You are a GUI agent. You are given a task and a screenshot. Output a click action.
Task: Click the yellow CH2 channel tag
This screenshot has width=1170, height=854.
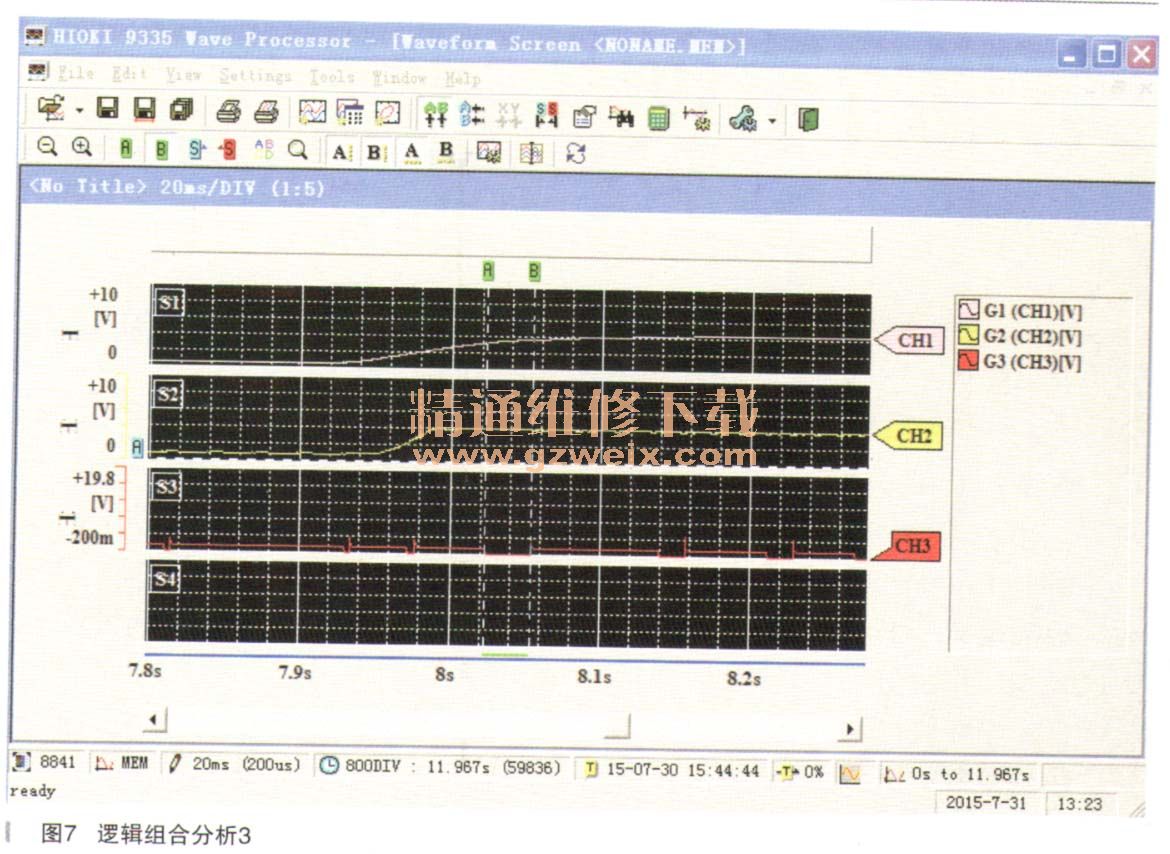coord(908,436)
